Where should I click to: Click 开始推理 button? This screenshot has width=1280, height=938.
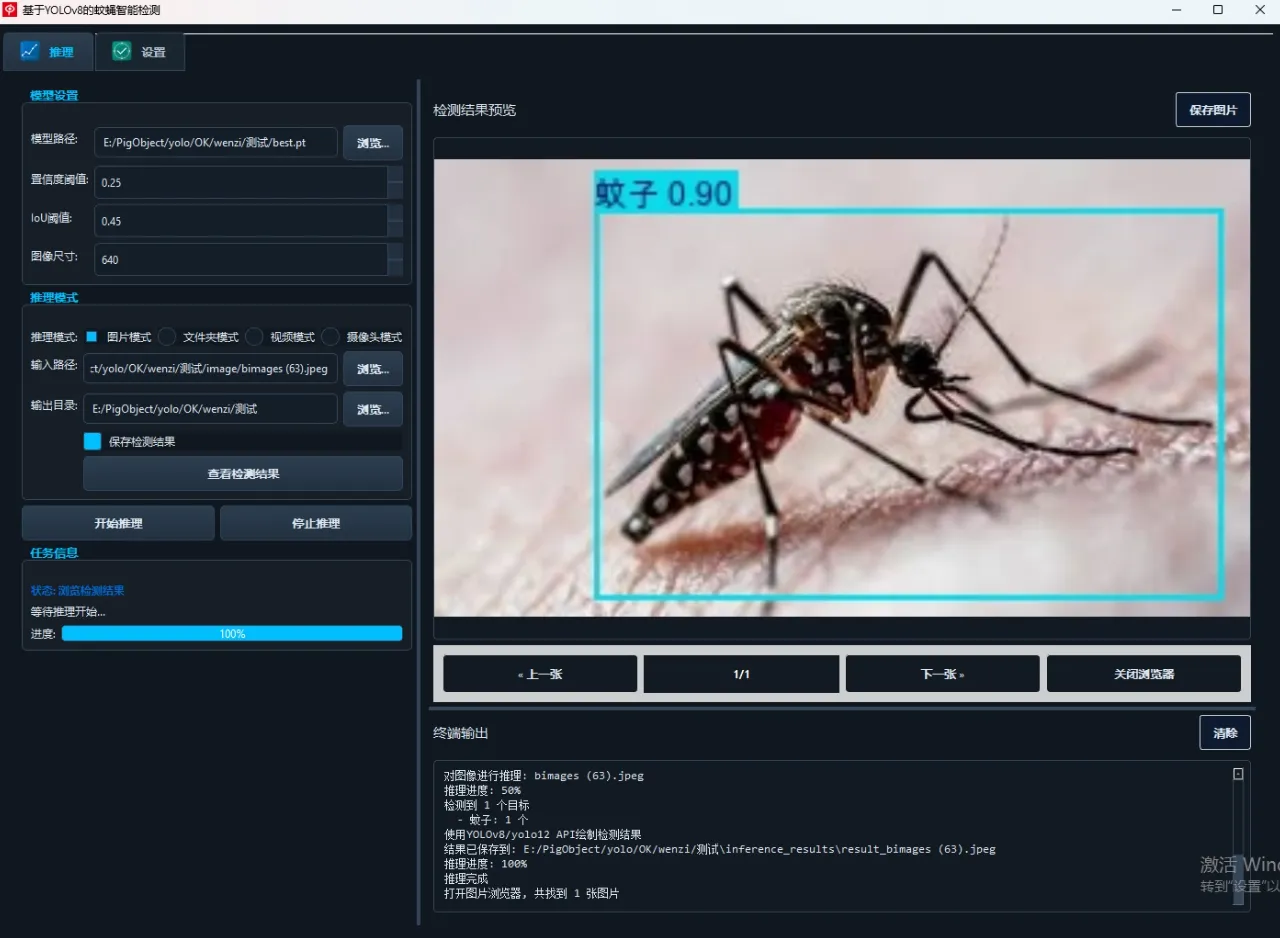tap(118, 523)
